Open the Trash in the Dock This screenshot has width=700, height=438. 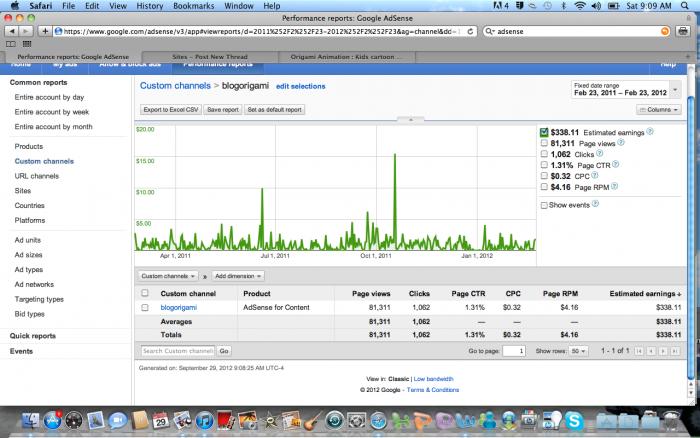(671, 421)
